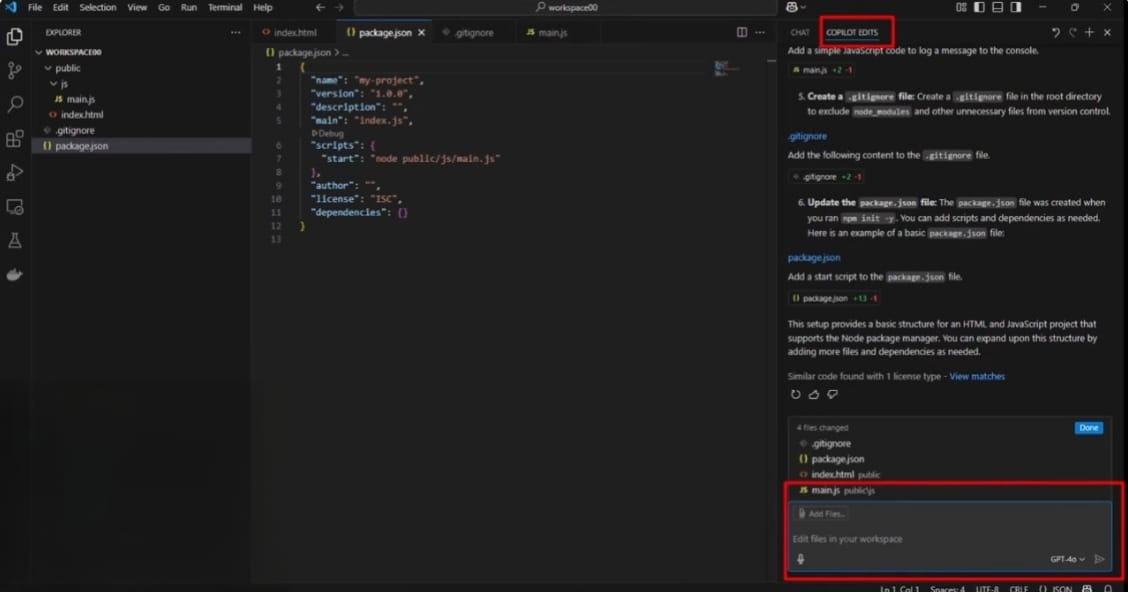Mark the Copilot response with thumbs down

[x=832, y=394]
